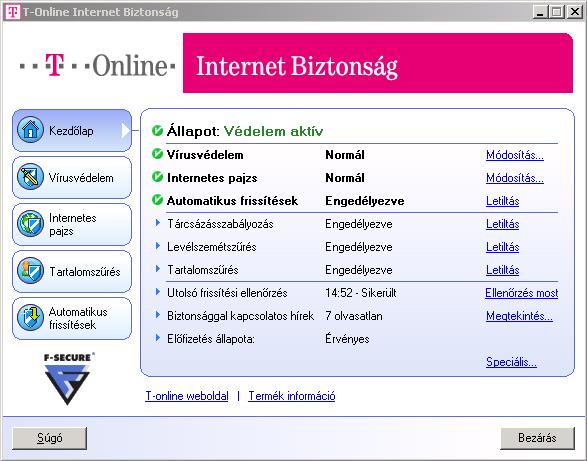Image resolution: width=587 pixels, height=461 pixels.
Task: Click the T-Online logo in header
Action: coord(97,65)
